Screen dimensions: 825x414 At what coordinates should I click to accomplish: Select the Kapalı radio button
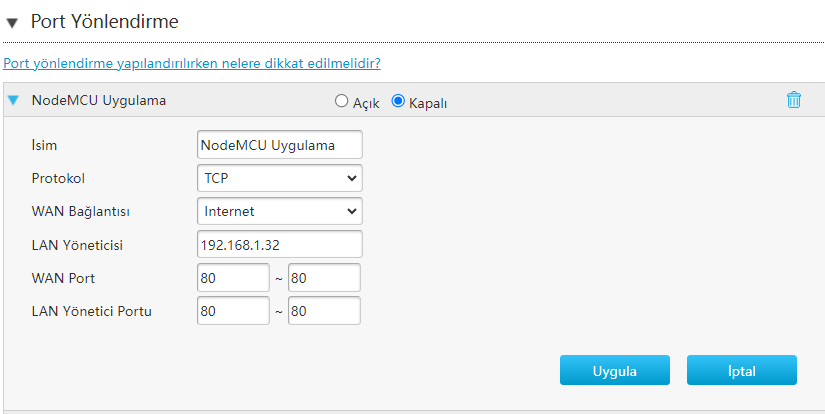398,101
